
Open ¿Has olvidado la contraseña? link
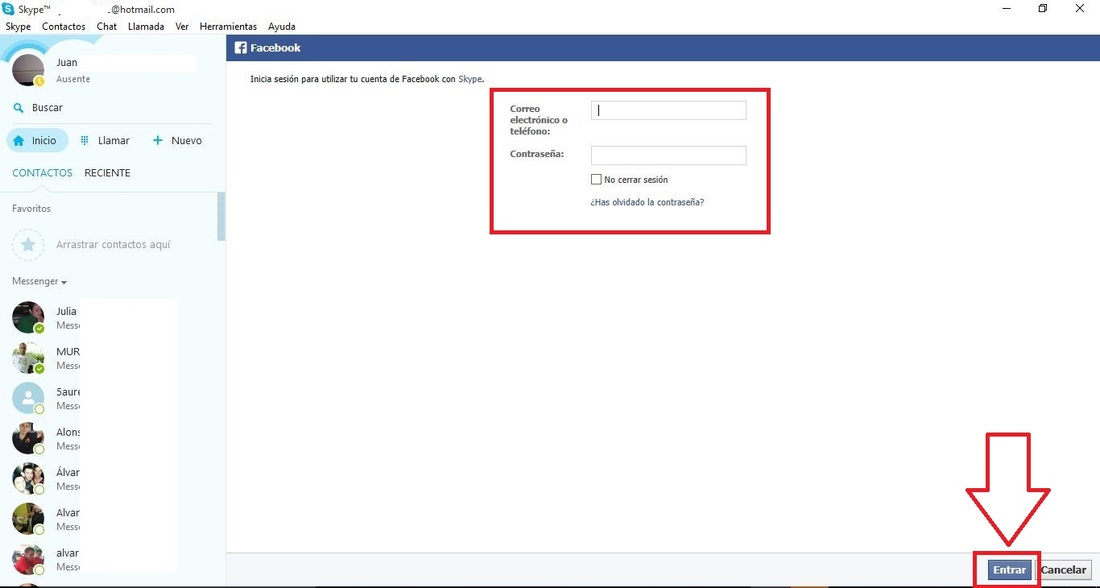click(647, 202)
